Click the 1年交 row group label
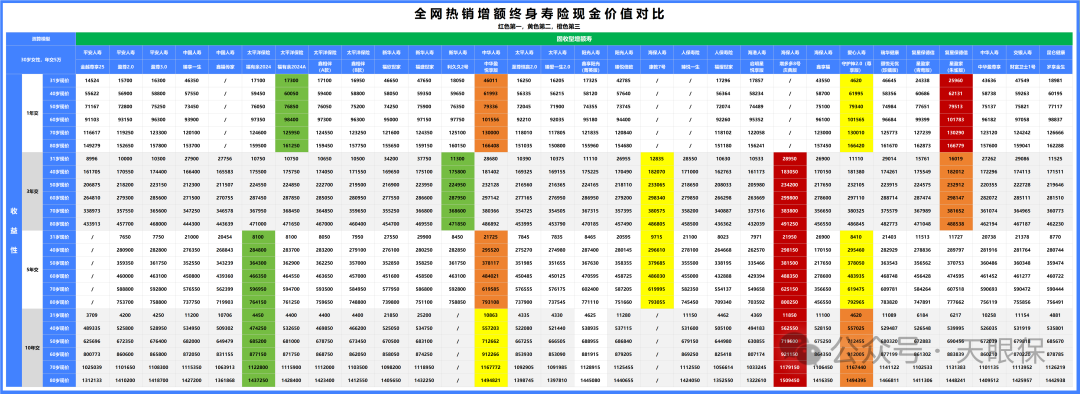This screenshot has width=1080, height=394. [x=32, y=113]
